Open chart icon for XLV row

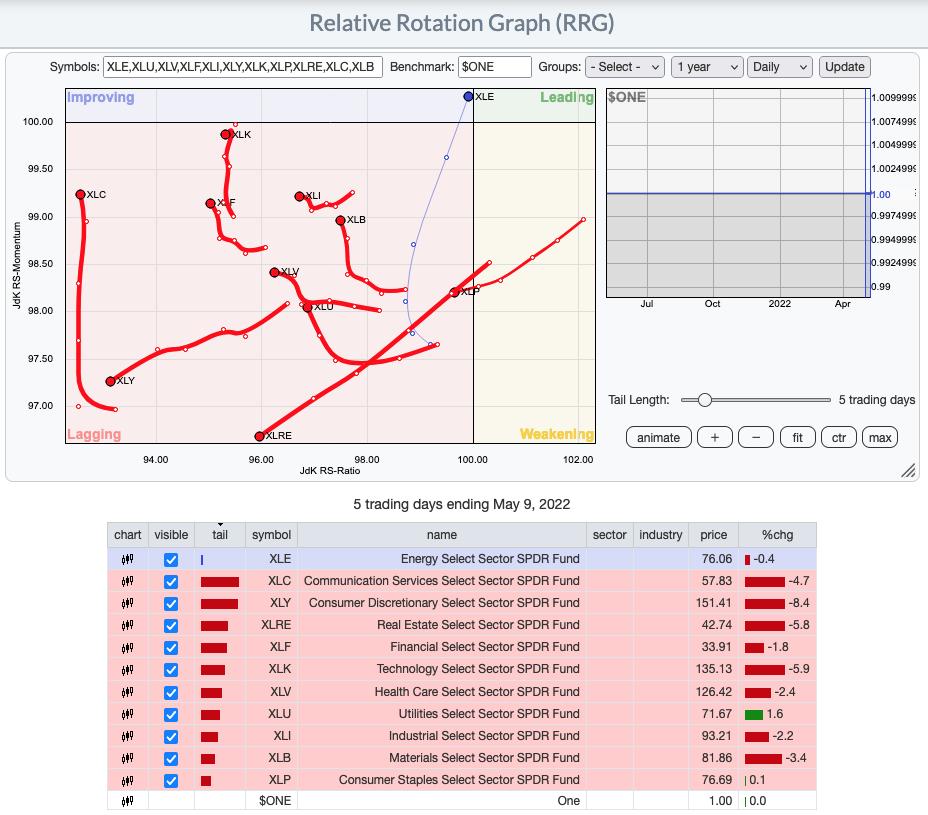pyautogui.click(x=127, y=692)
